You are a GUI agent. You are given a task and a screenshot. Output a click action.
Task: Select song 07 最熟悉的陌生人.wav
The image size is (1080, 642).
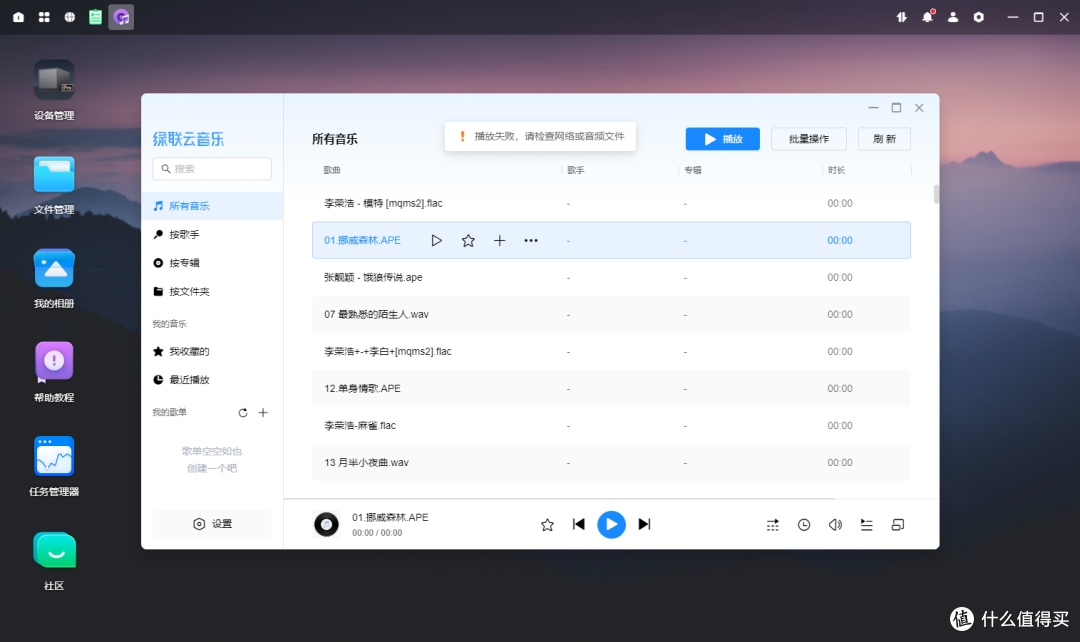tap(611, 314)
